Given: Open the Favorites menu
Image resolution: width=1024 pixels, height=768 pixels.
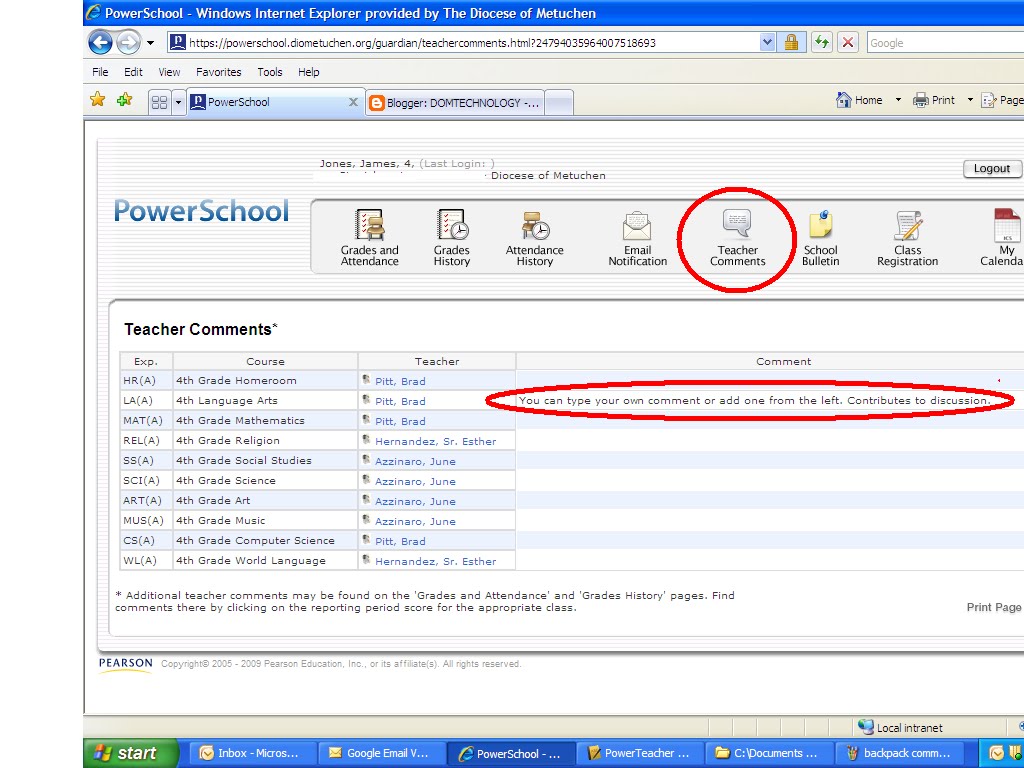Looking at the screenshot, I should point(219,72).
